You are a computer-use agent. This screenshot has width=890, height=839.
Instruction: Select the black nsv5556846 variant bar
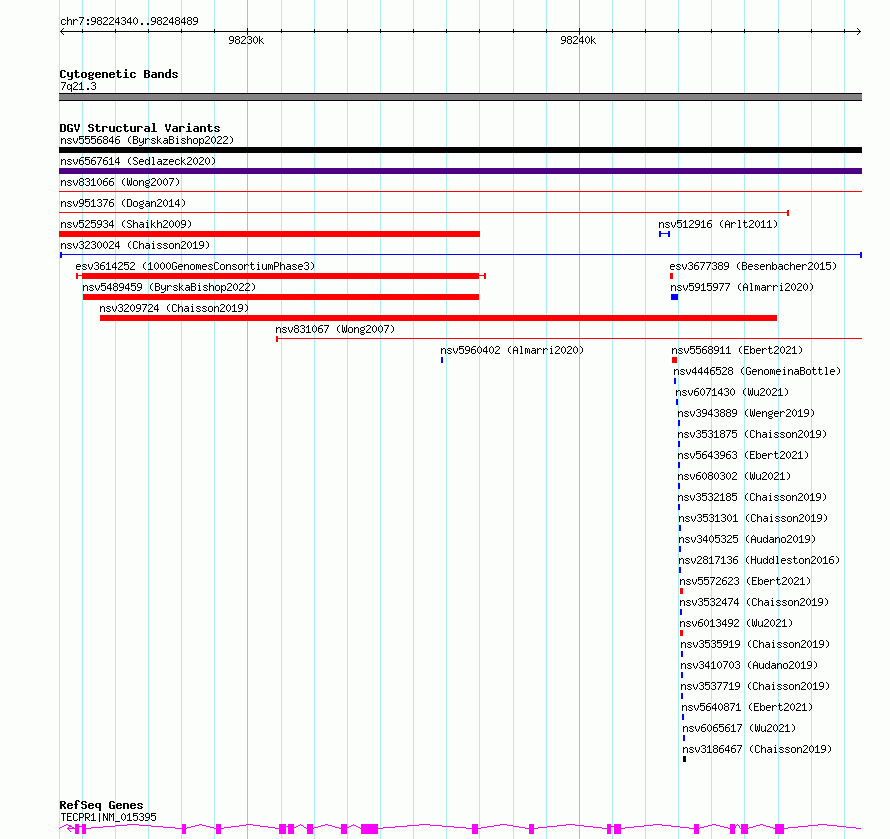coord(460,150)
